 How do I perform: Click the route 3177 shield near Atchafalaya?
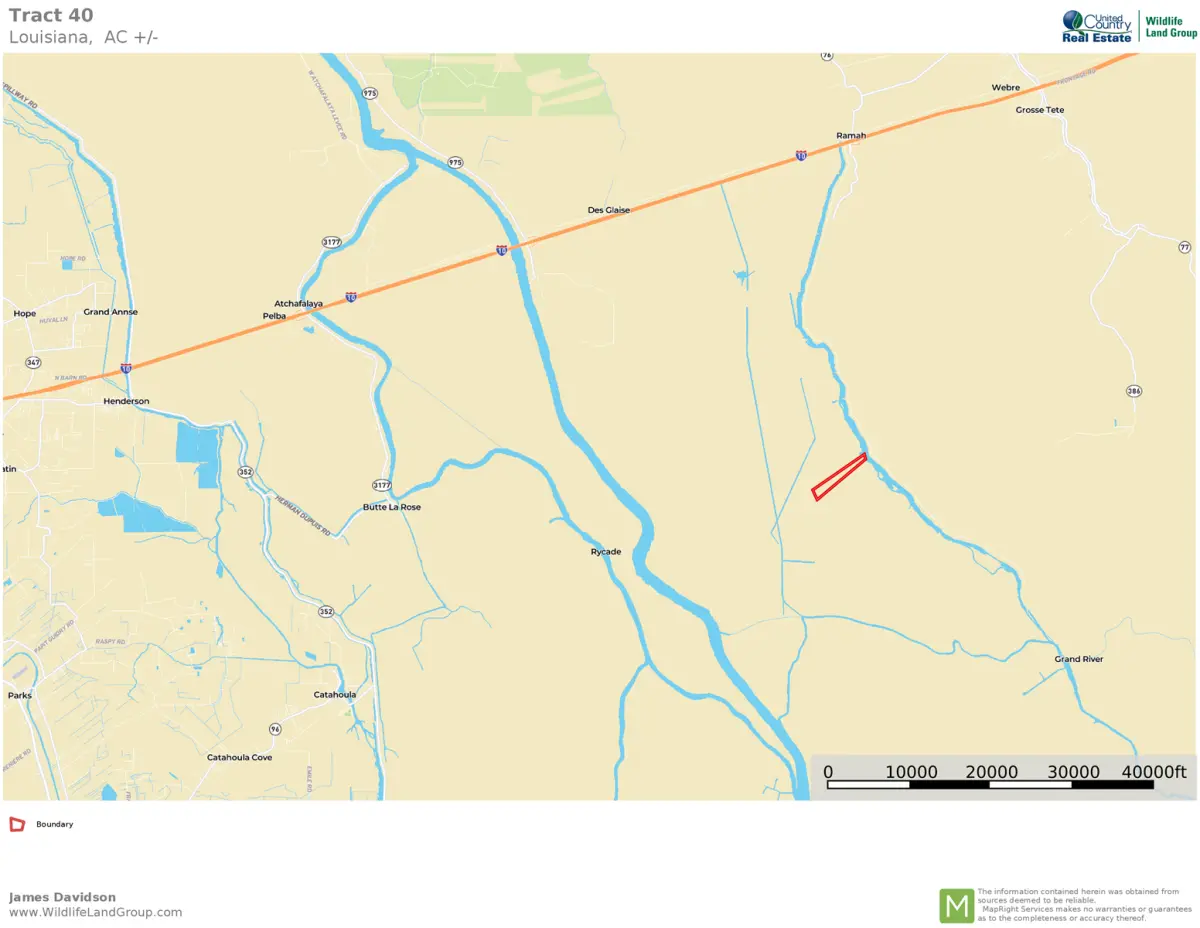click(x=332, y=243)
